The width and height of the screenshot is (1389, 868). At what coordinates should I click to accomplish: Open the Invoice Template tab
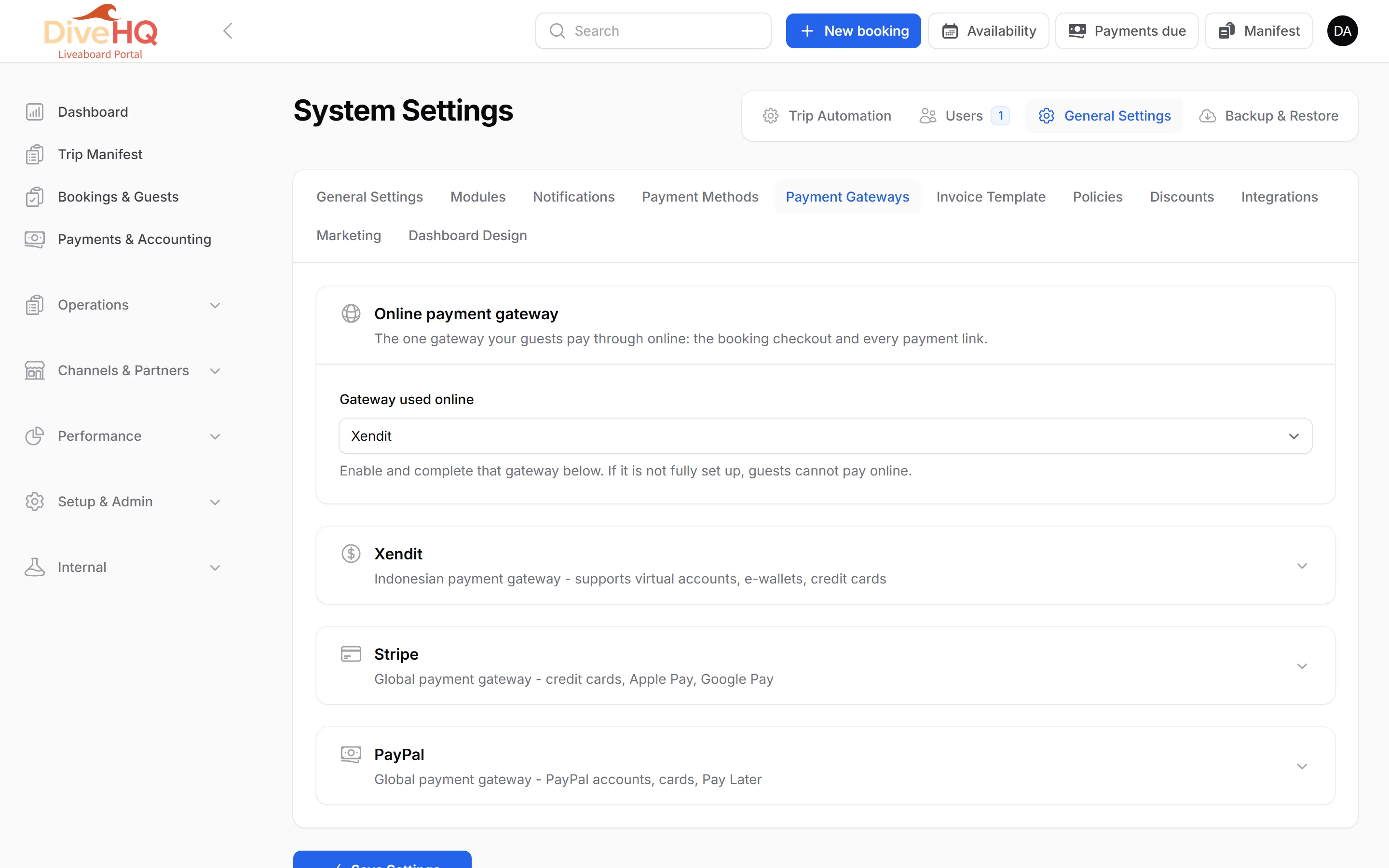pos(991,197)
